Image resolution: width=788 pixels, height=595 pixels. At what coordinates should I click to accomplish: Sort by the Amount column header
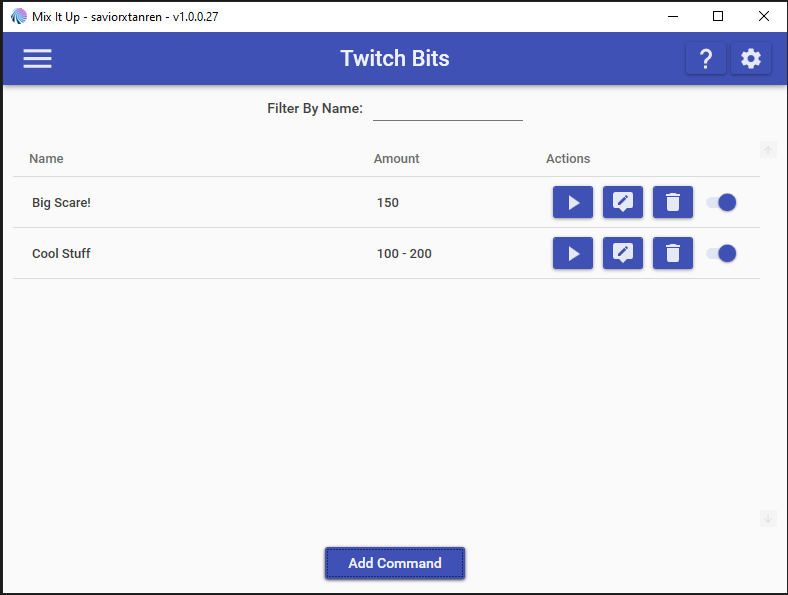(397, 158)
